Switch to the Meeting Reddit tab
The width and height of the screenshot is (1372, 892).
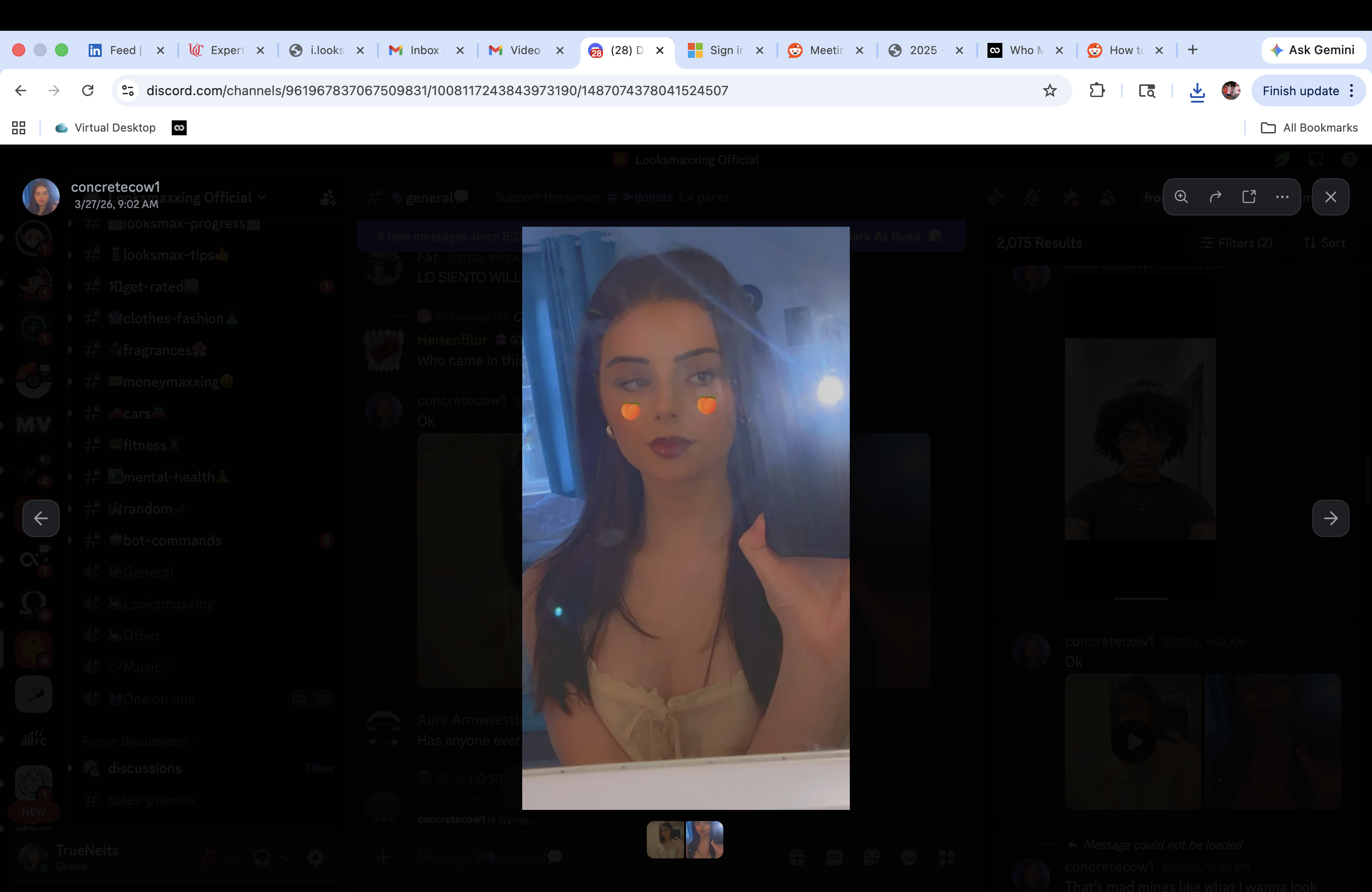pyautogui.click(x=823, y=50)
